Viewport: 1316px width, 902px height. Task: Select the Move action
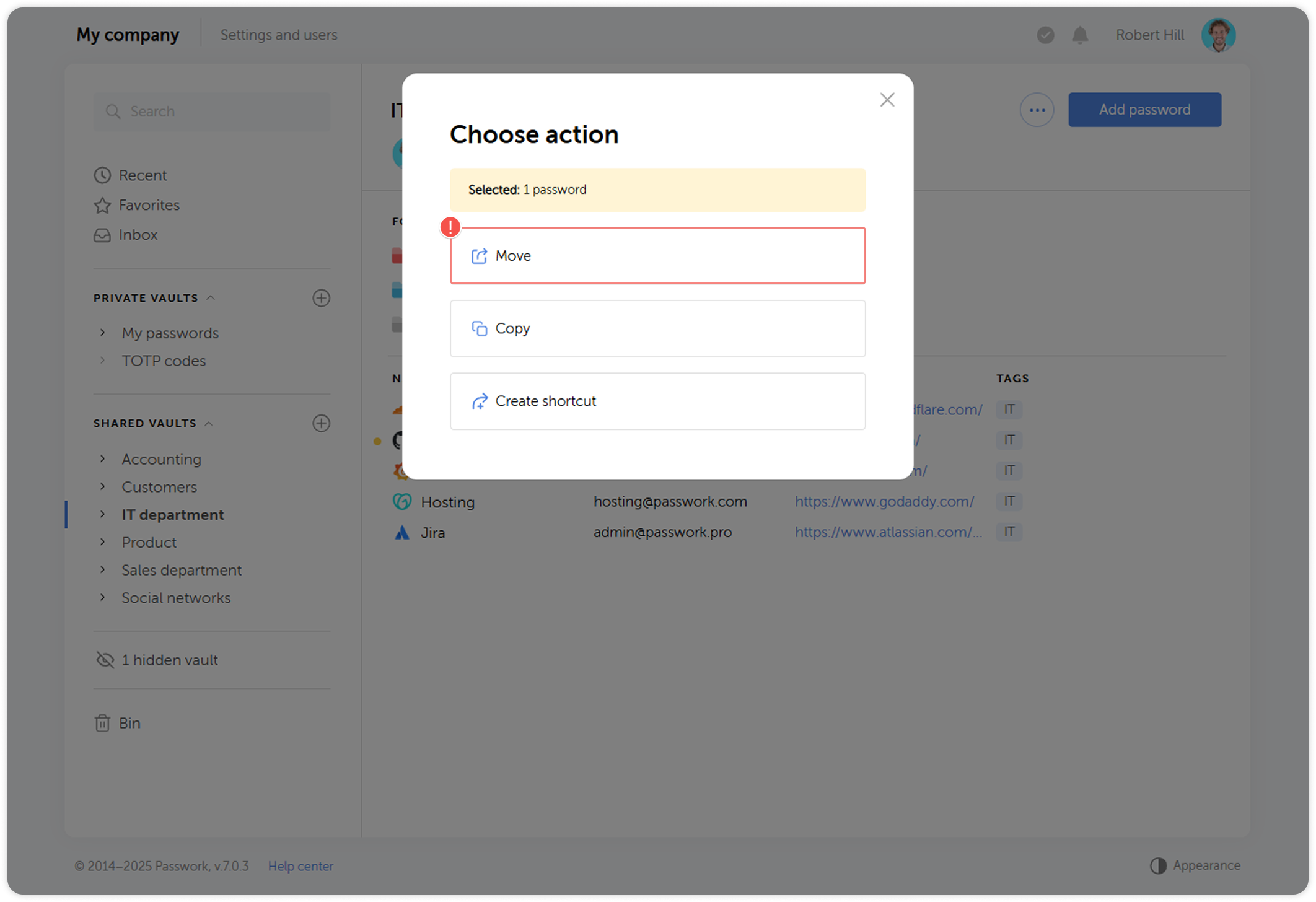click(657, 255)
